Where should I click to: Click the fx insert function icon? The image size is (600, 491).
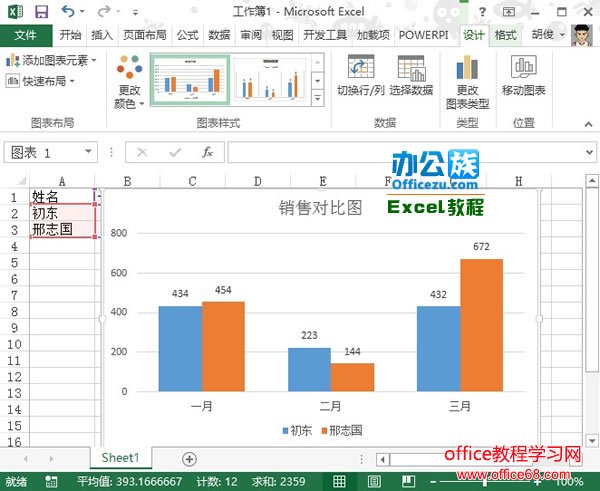[x=207, y=152]
